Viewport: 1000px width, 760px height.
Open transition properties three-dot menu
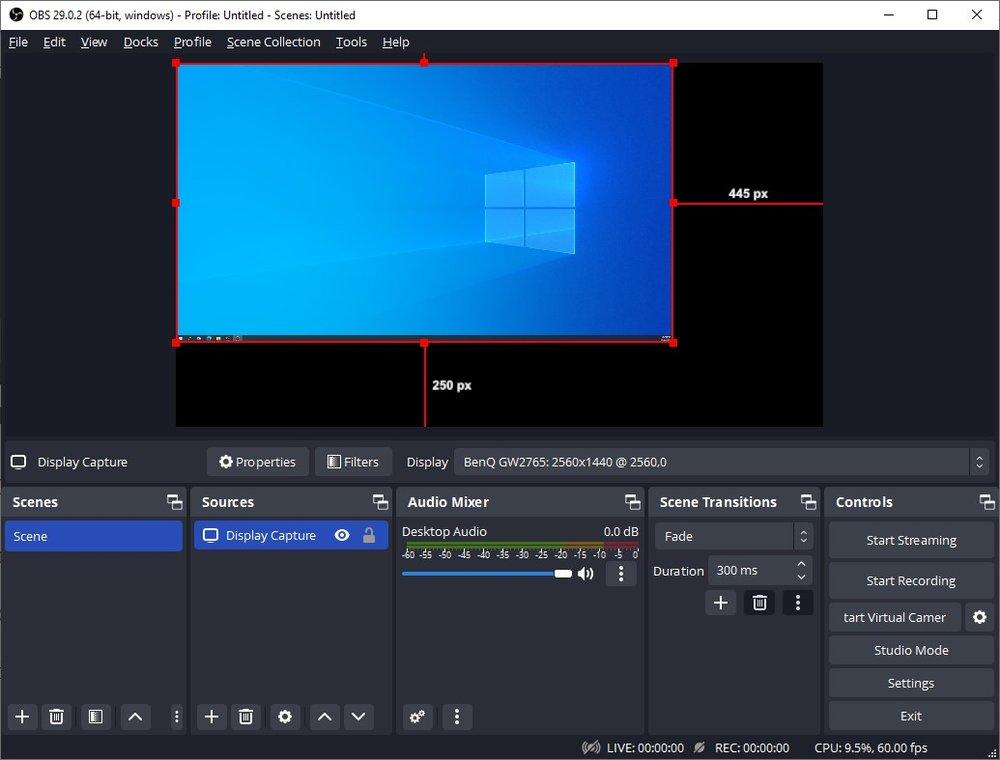[x=798, y=603]
